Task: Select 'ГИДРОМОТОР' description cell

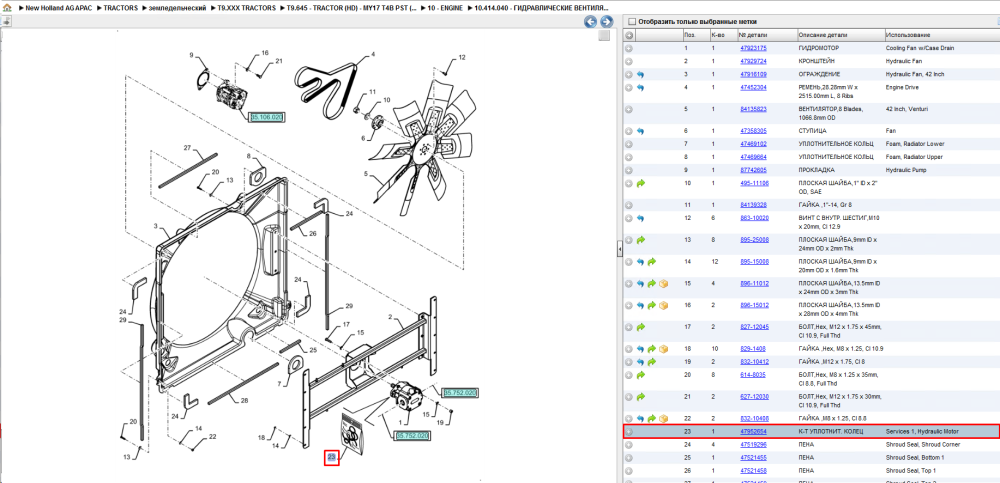Action: click(818, 48)
